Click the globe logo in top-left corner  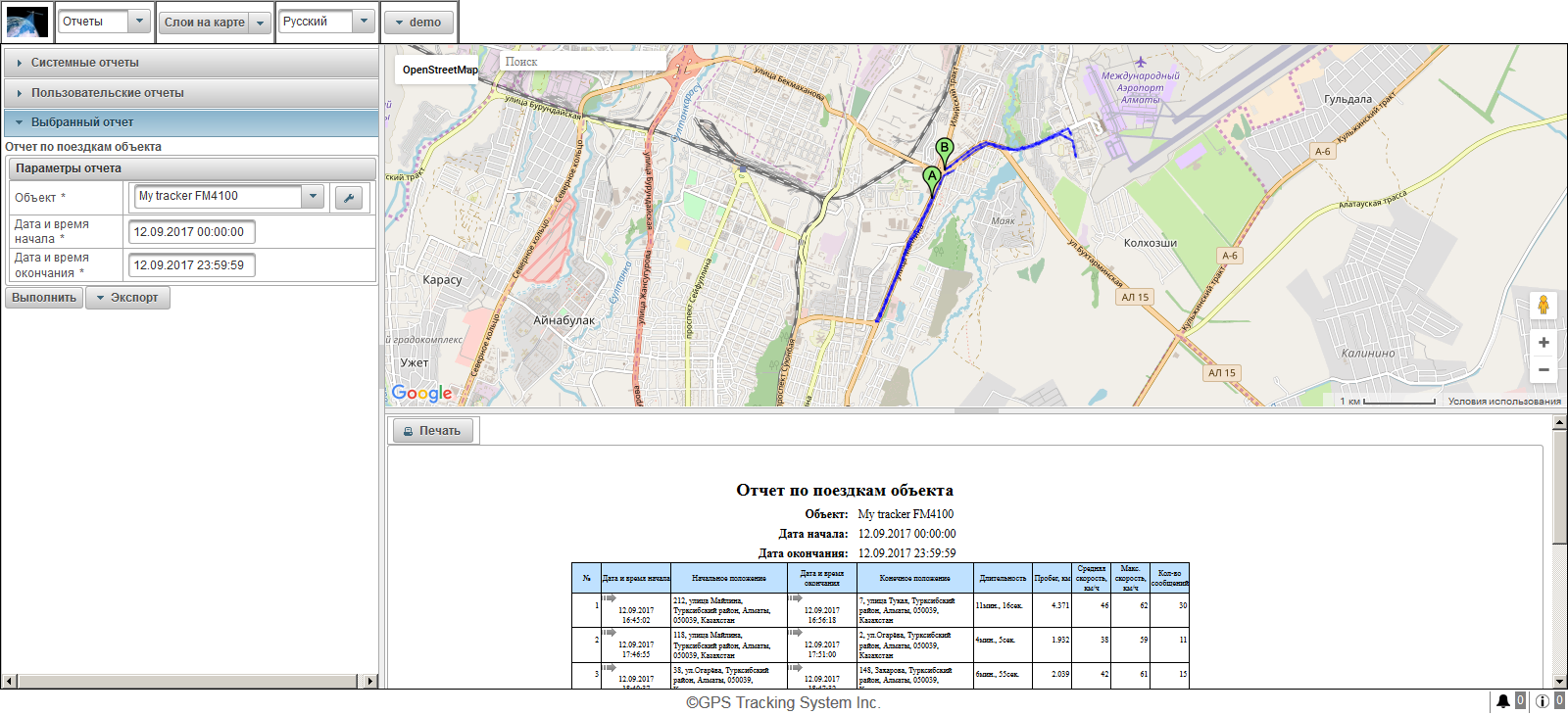27,22
